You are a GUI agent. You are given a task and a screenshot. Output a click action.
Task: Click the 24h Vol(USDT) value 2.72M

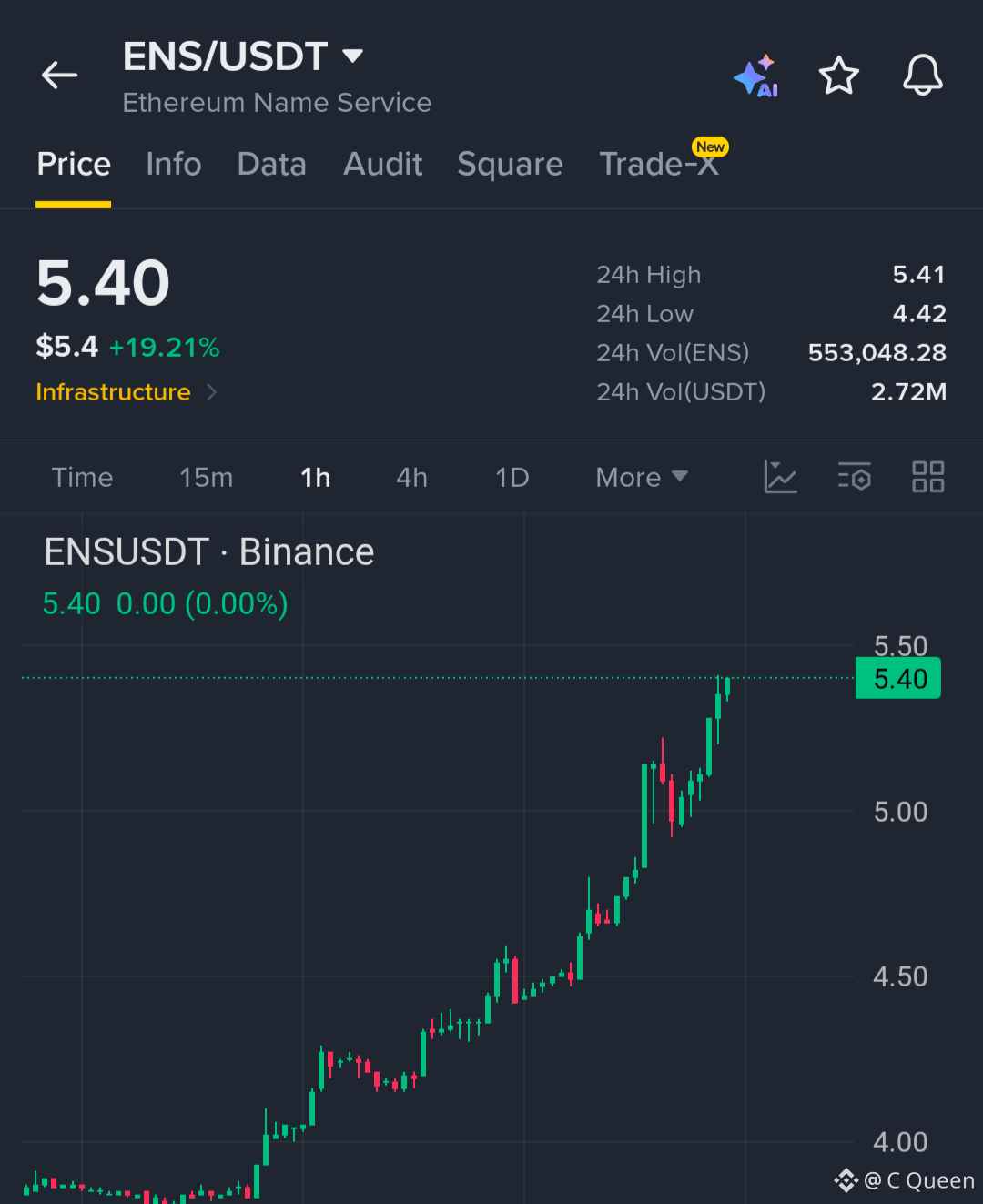tap(908, 392)
